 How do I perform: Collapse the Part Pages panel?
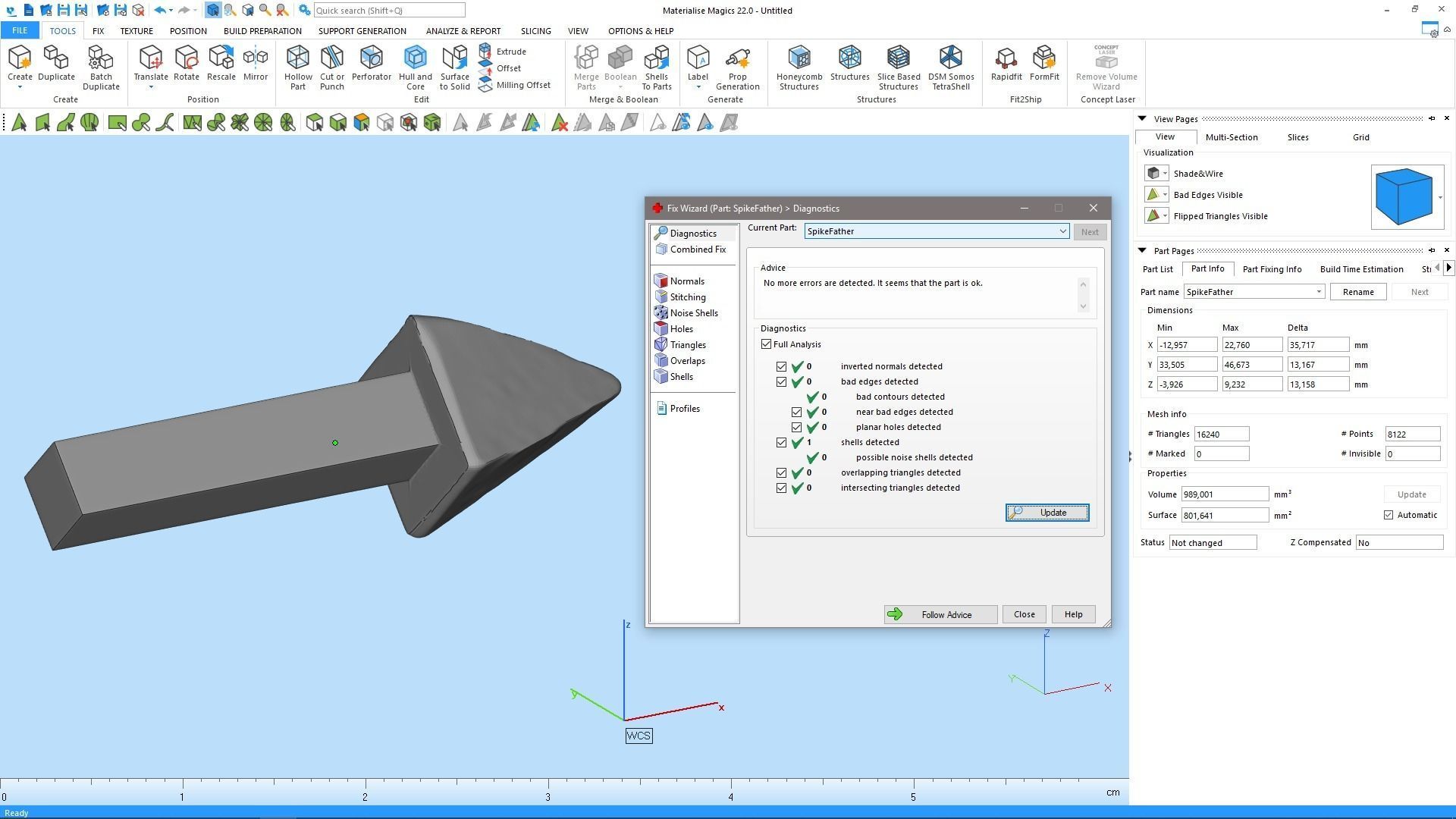click(x=1142, y=251)
